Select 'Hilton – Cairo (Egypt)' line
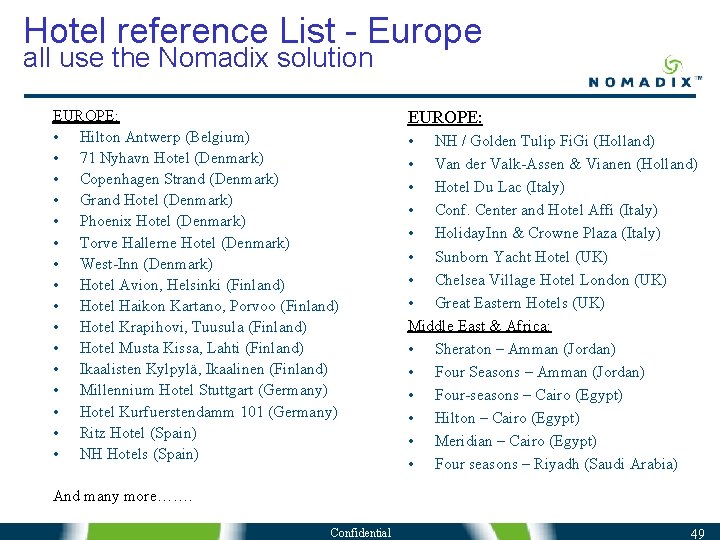The width and height of the screenshot is (720, 540). coord(507,418)
